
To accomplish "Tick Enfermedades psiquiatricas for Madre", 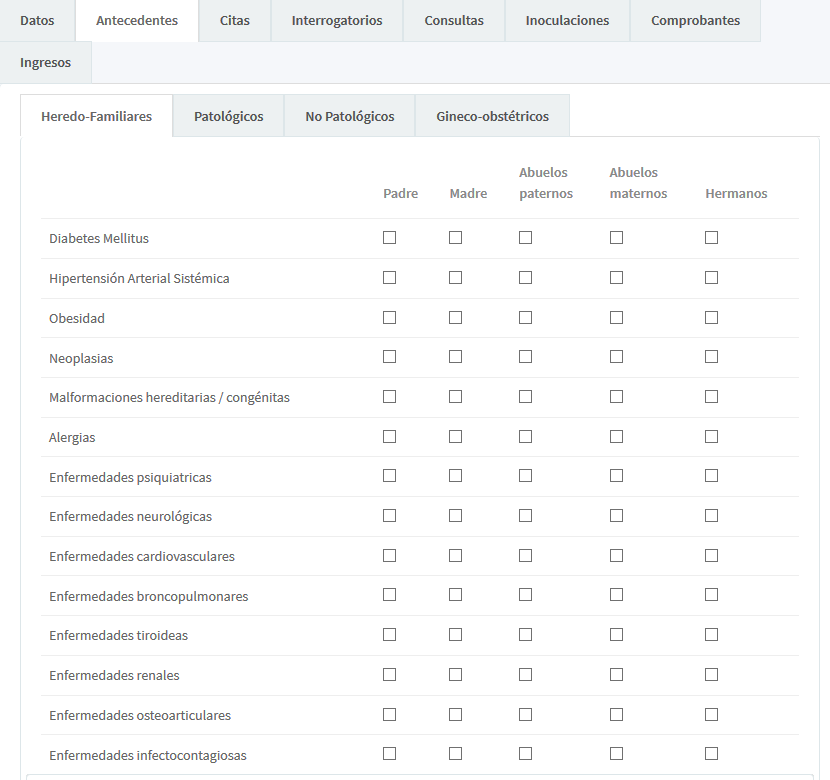I will pyautogui.click(x=455, y=476).
